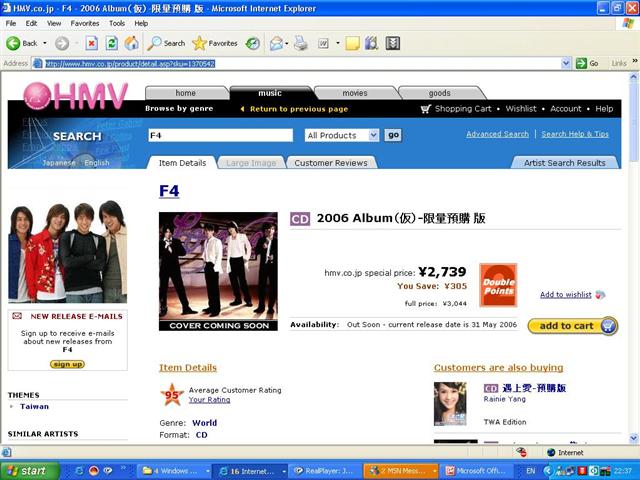Screen dimensions: 640x480
Task: Click the add to cart button
Action: coord(573,326)
